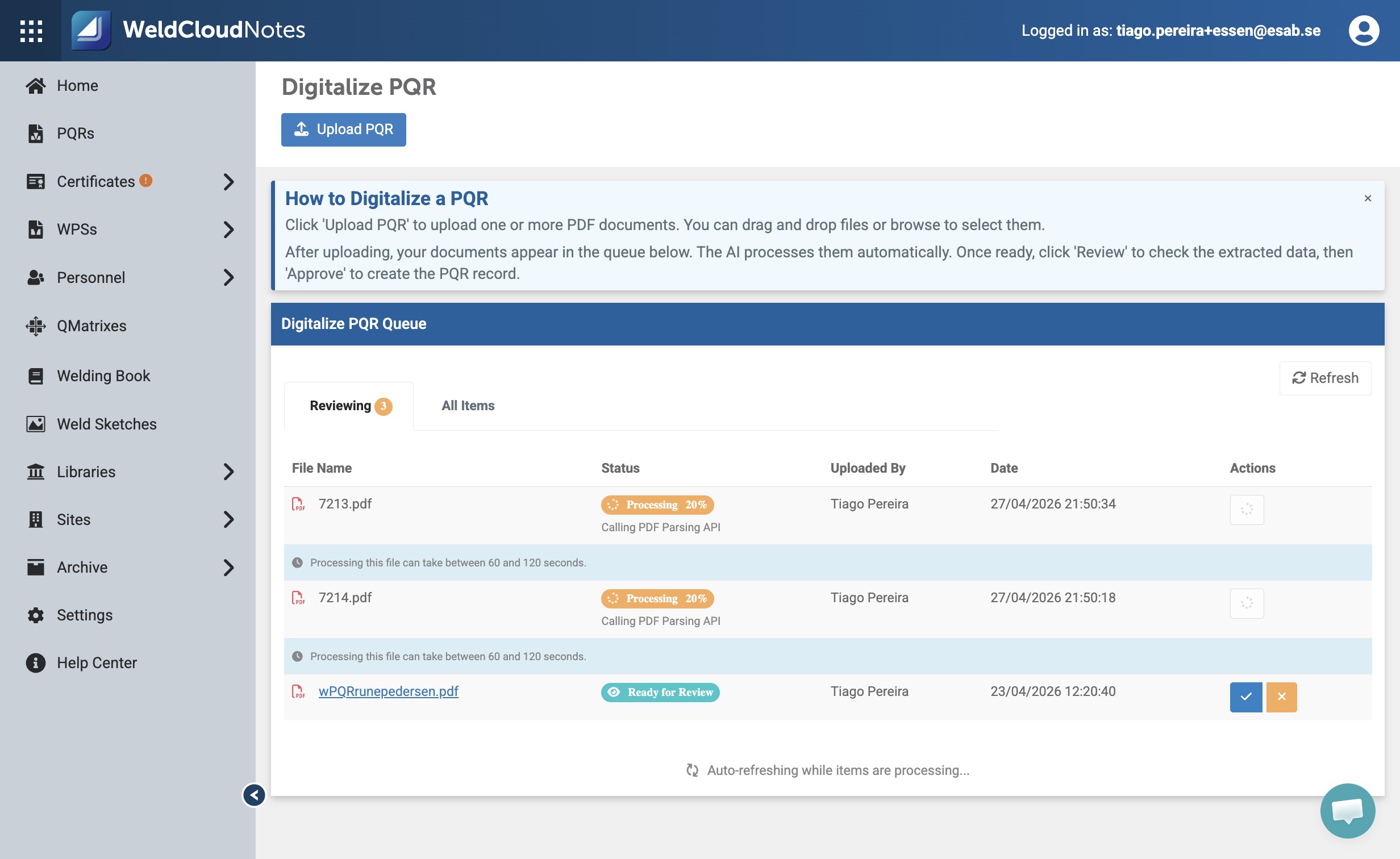Click the Home house icon

tap(35, 85)
